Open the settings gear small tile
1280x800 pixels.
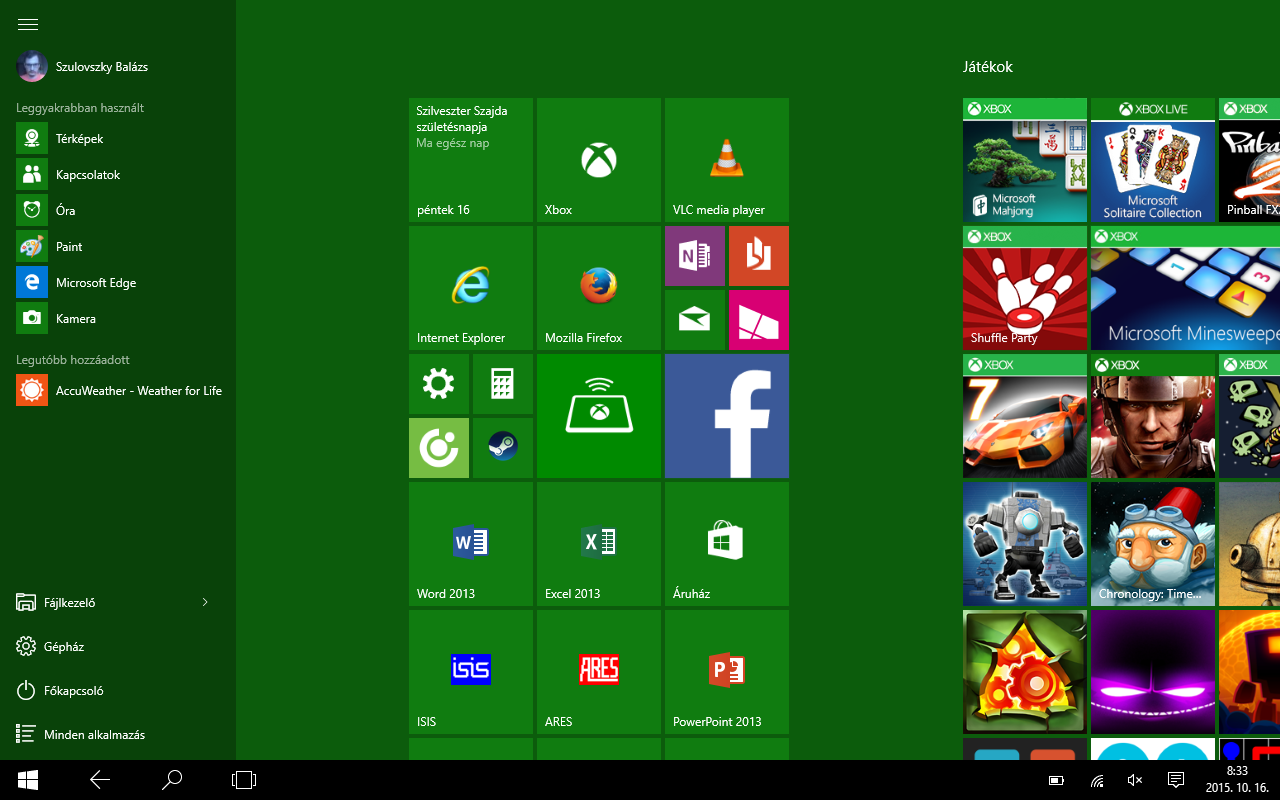click(439, 384)
